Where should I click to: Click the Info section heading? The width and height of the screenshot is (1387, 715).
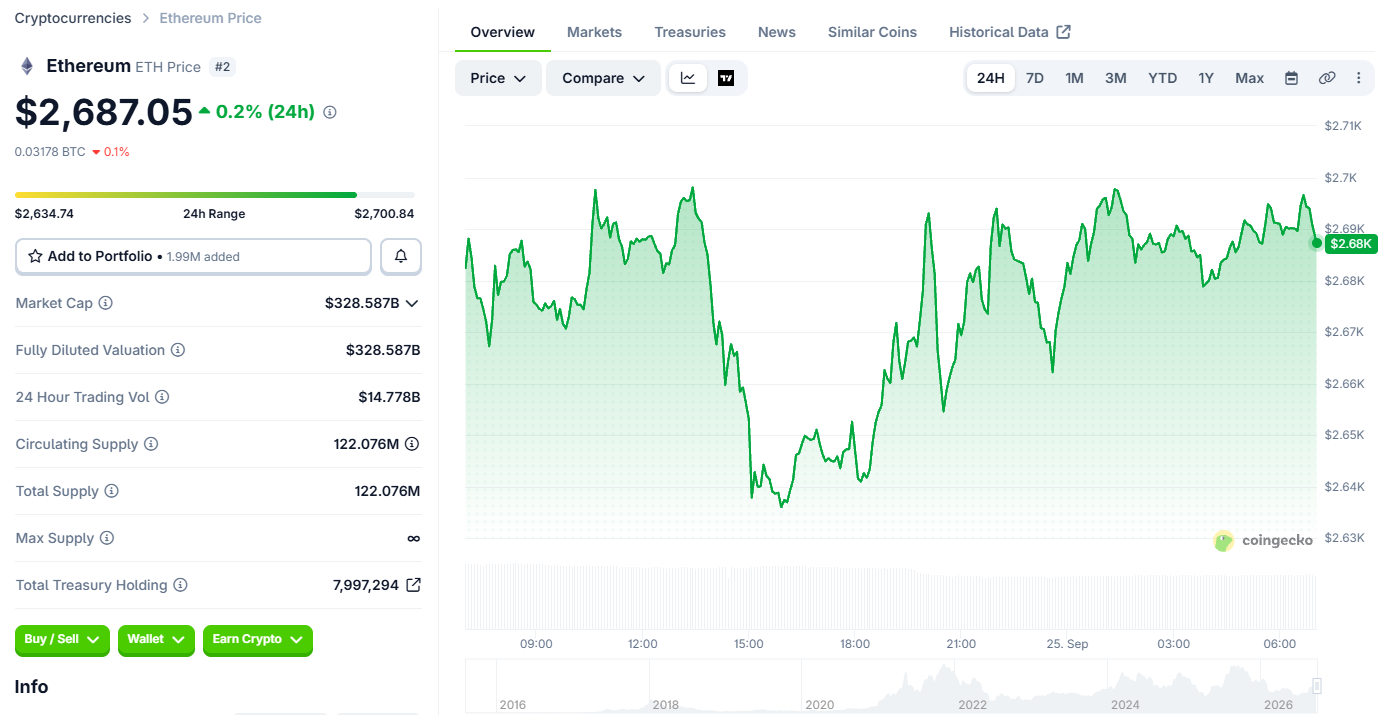coord(31,687)
